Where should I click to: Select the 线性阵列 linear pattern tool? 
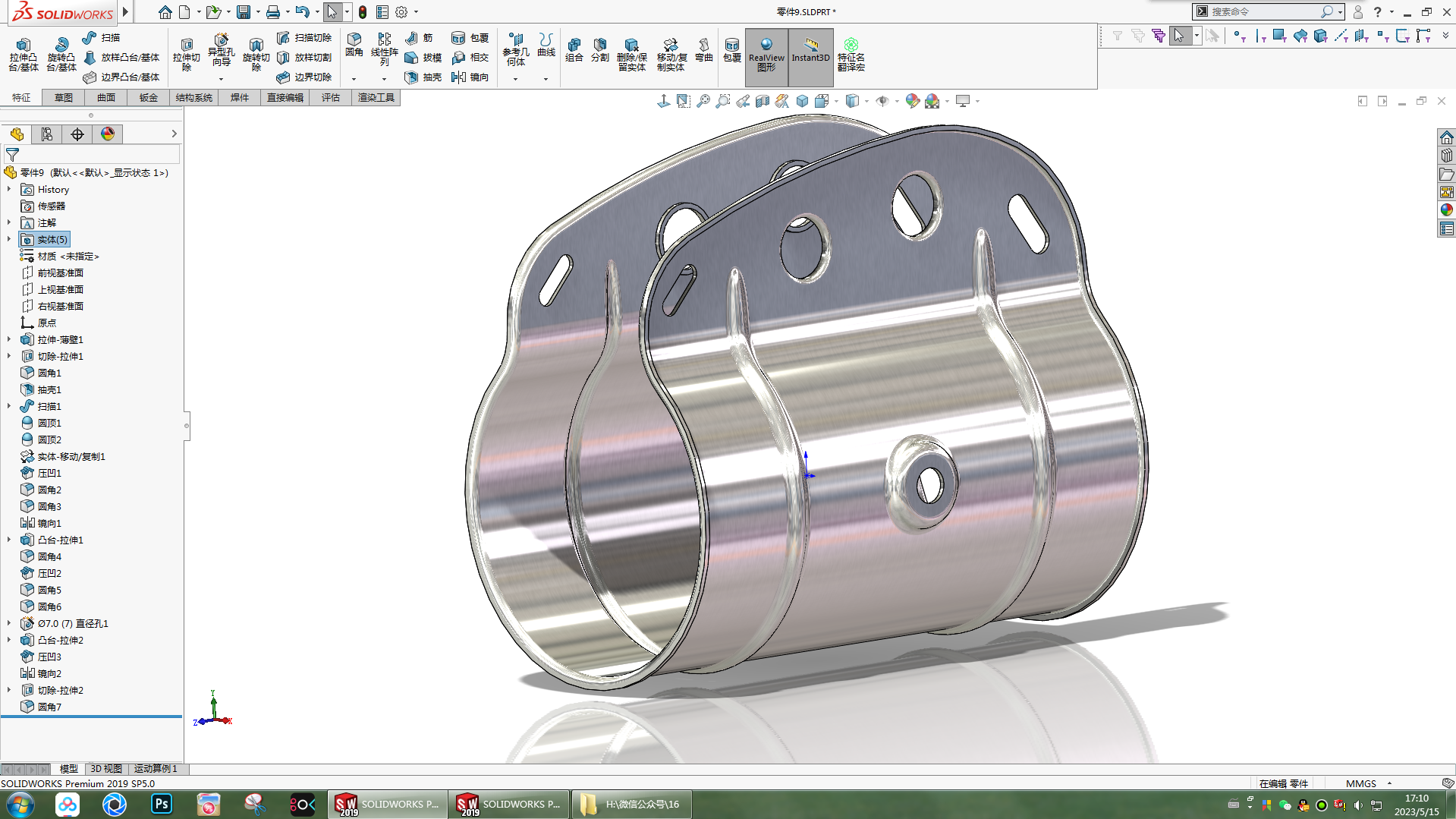(x=385, y=50)
